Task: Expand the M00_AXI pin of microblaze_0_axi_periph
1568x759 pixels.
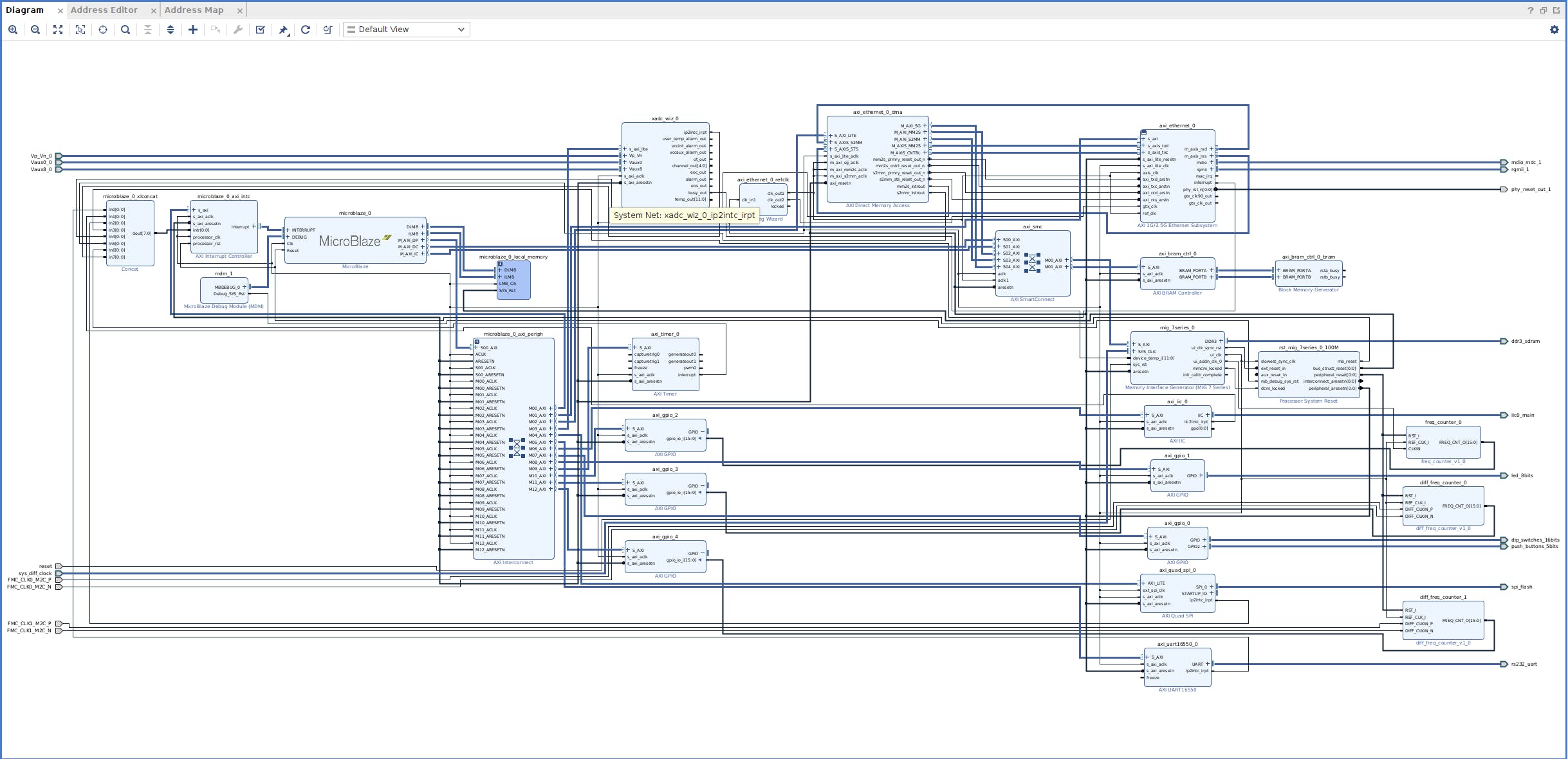Action: (x=550, y=408)
